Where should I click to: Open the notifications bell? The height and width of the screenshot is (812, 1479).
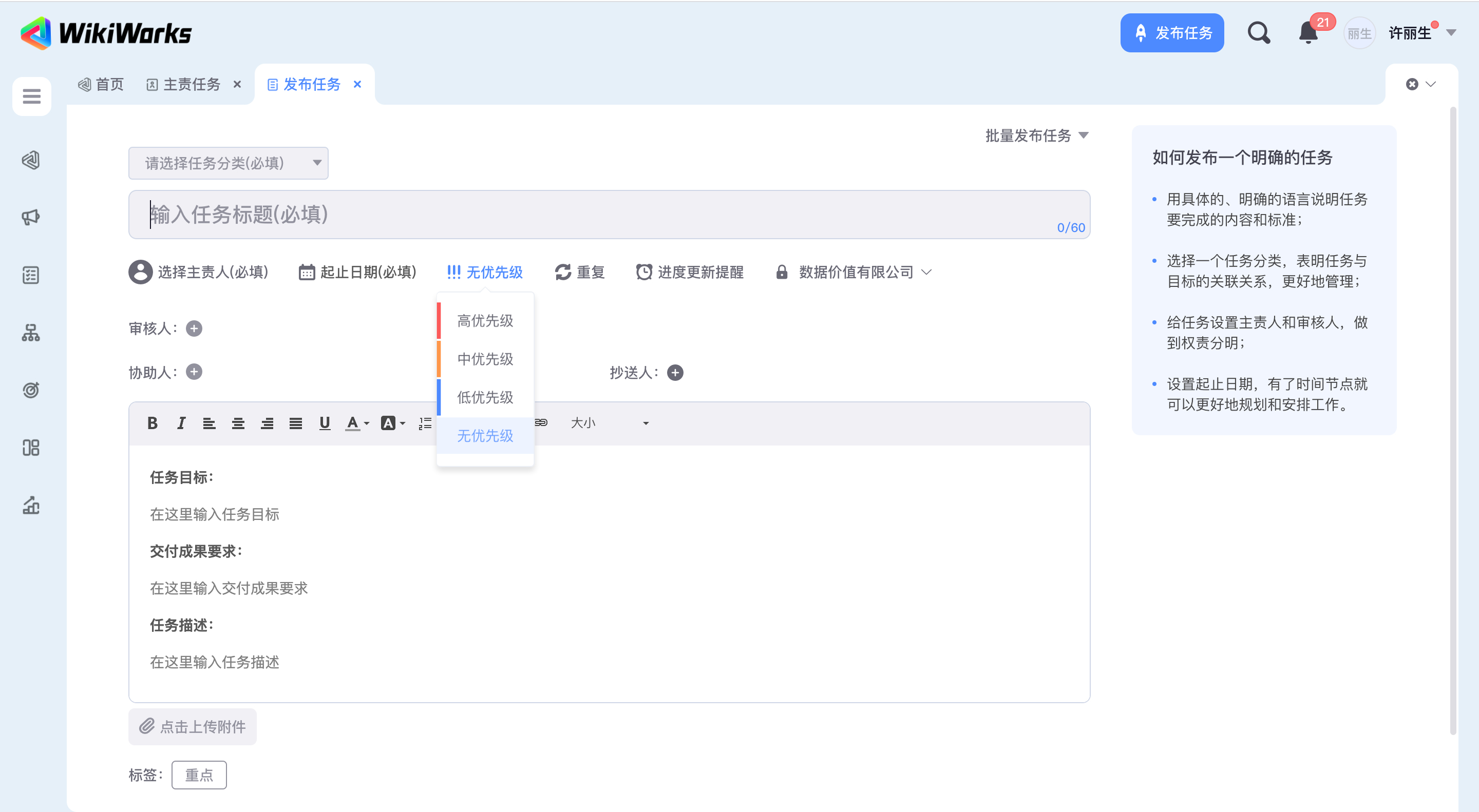(1308, 33)
